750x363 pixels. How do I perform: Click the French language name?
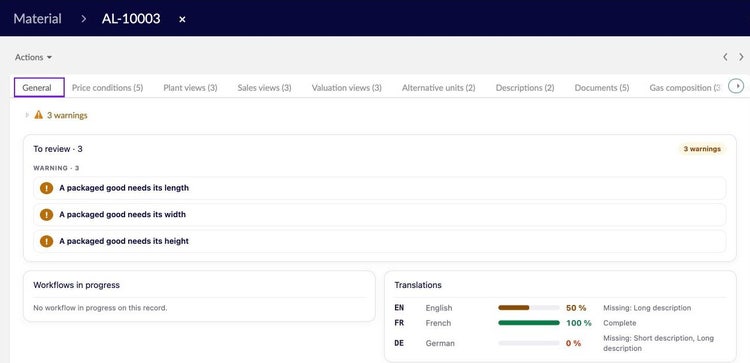(x=438, y=323)
